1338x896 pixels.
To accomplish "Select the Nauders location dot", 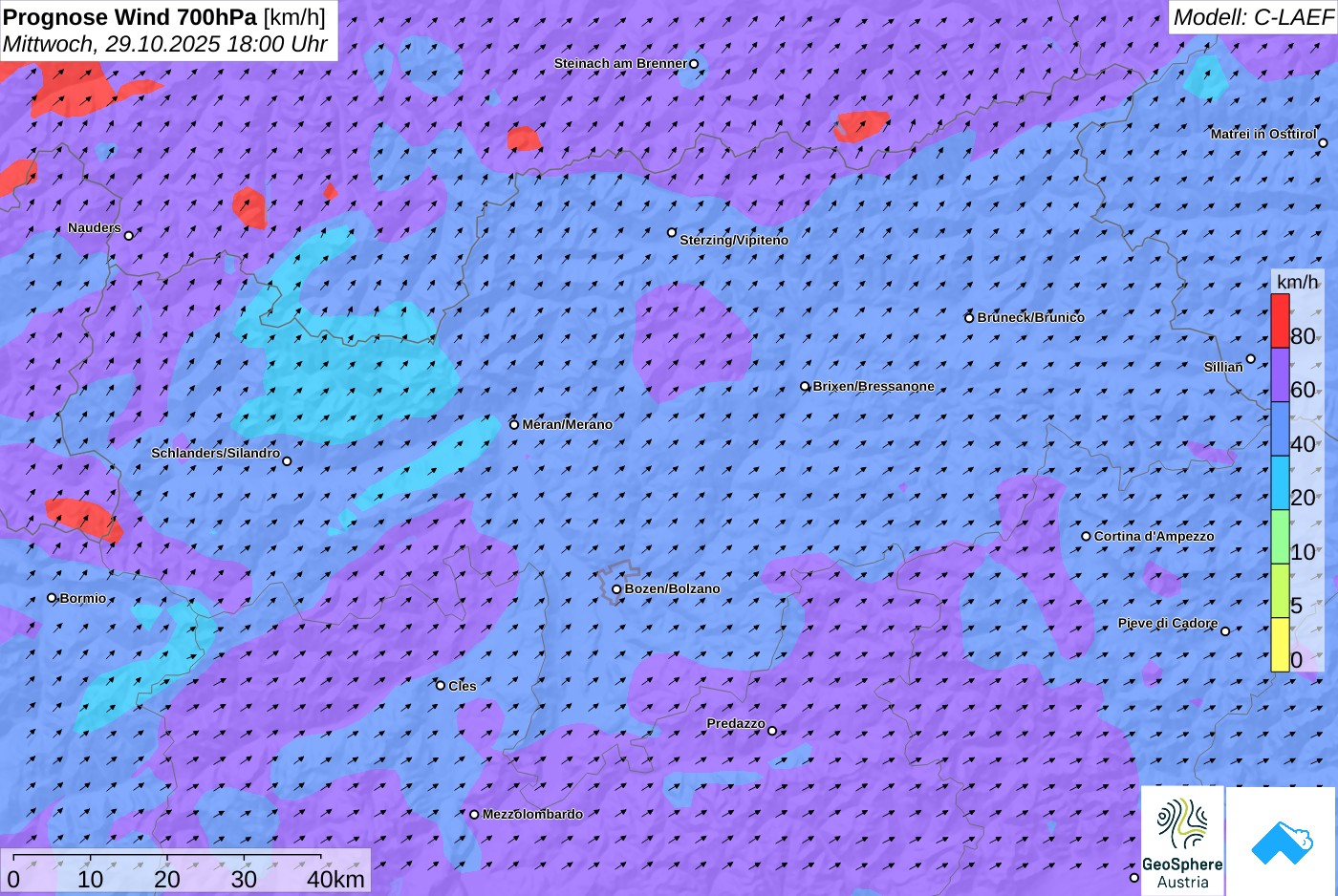I will pos(129,235).
